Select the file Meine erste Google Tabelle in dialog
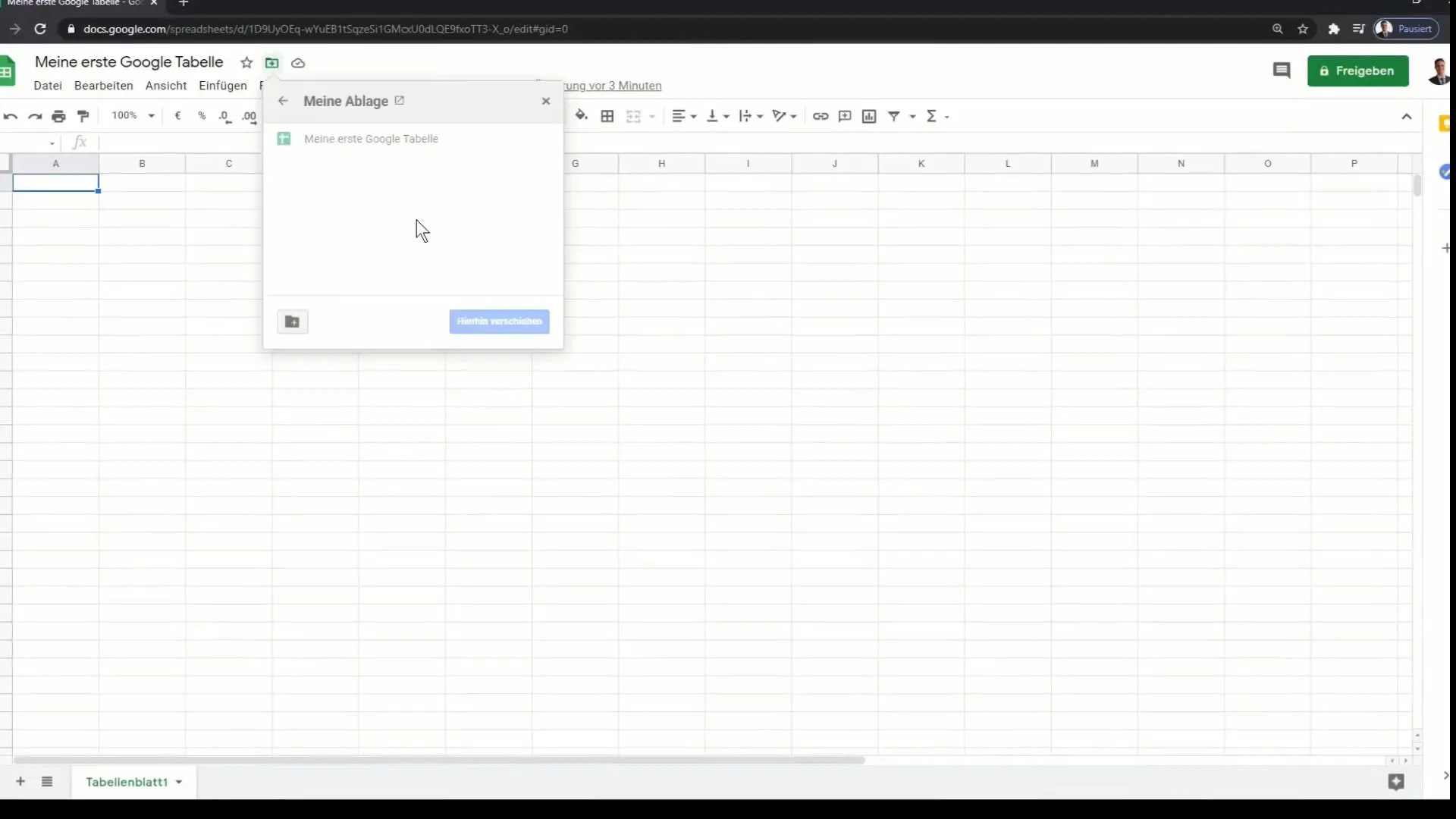 pyautogui.click(x=413, y=139)
